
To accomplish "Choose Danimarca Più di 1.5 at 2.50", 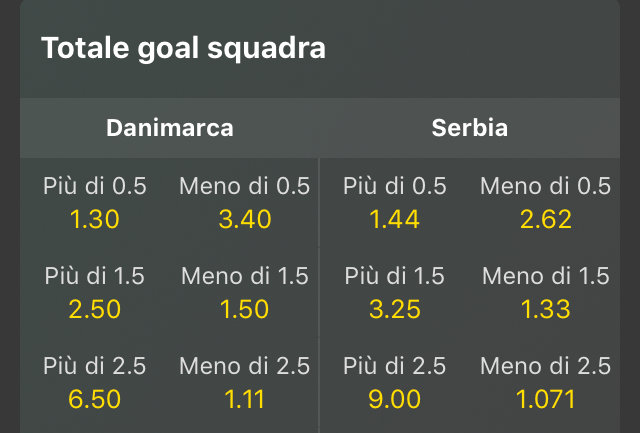I will (95, 293).
